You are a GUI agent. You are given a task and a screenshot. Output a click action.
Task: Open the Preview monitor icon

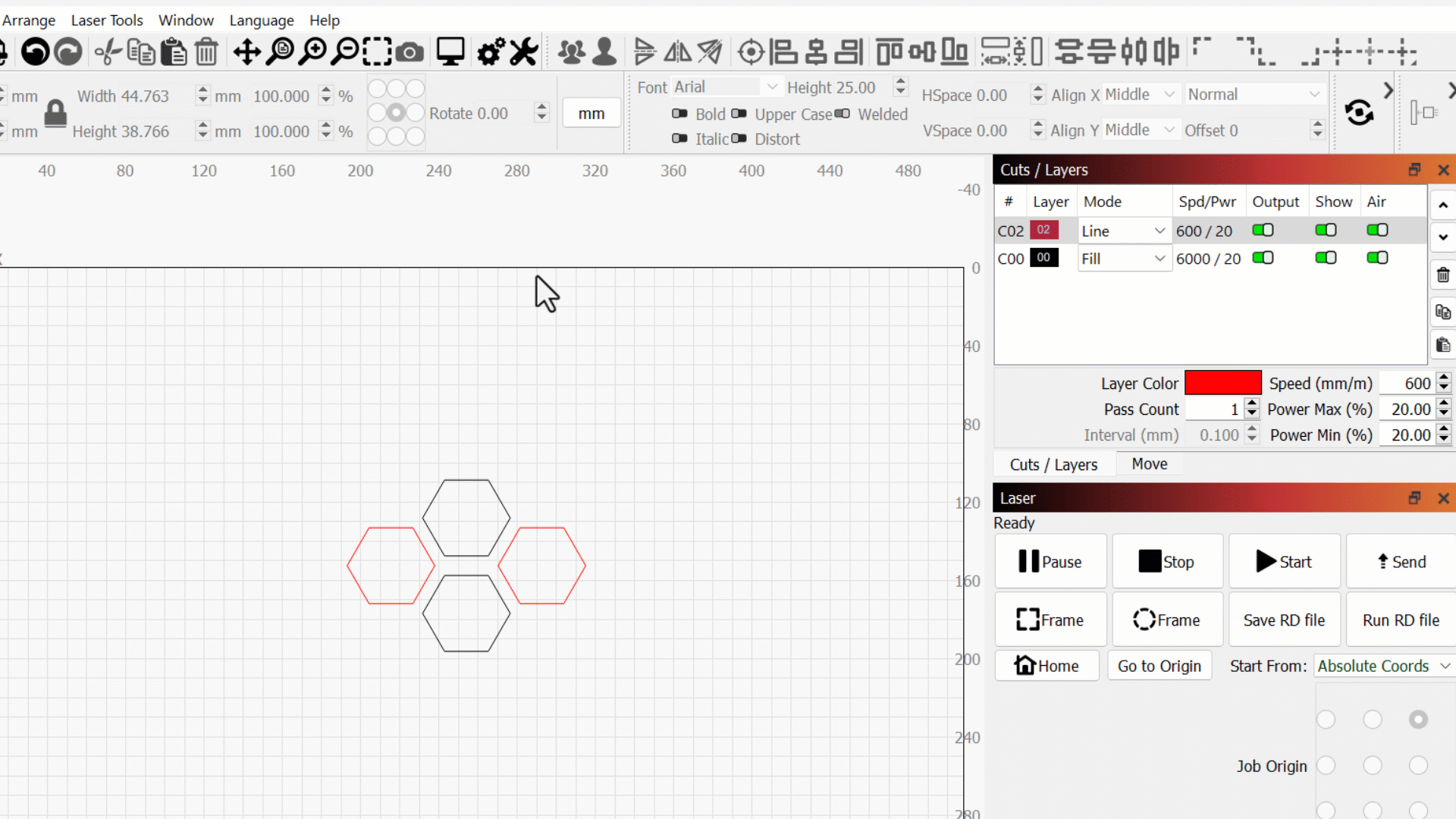(450, 52)
